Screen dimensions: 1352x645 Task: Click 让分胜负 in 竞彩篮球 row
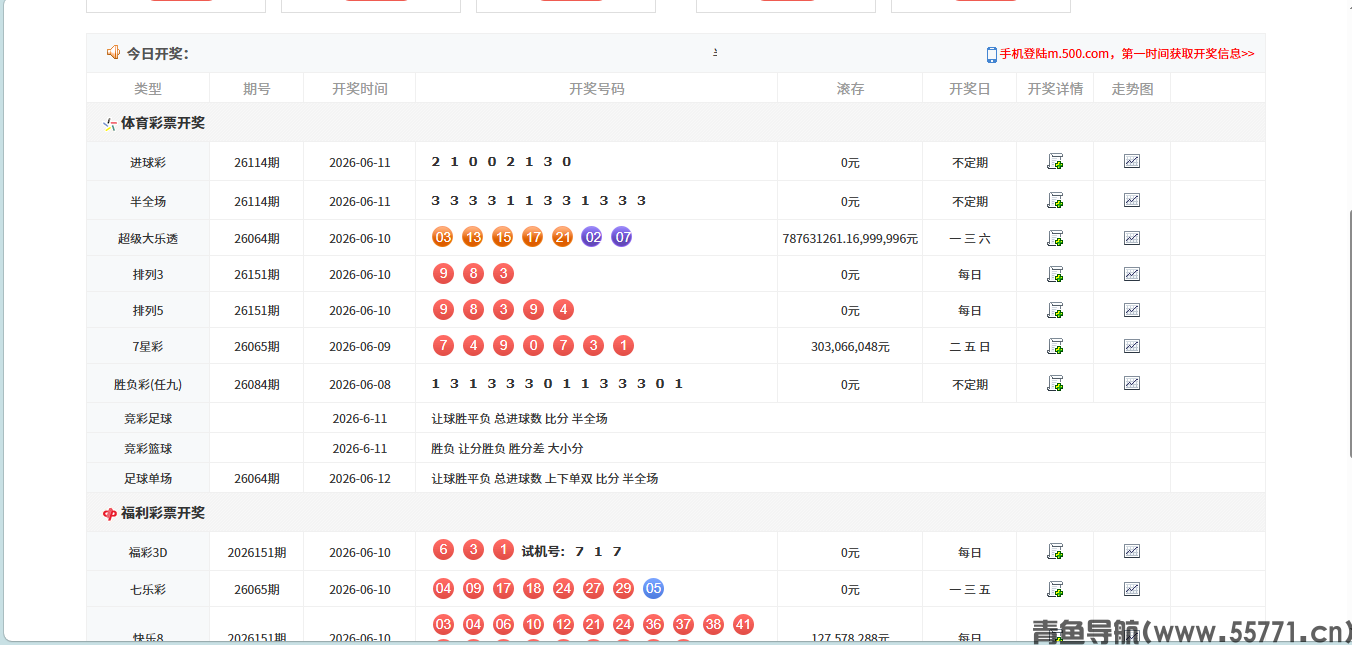click(x=482, y=449)
